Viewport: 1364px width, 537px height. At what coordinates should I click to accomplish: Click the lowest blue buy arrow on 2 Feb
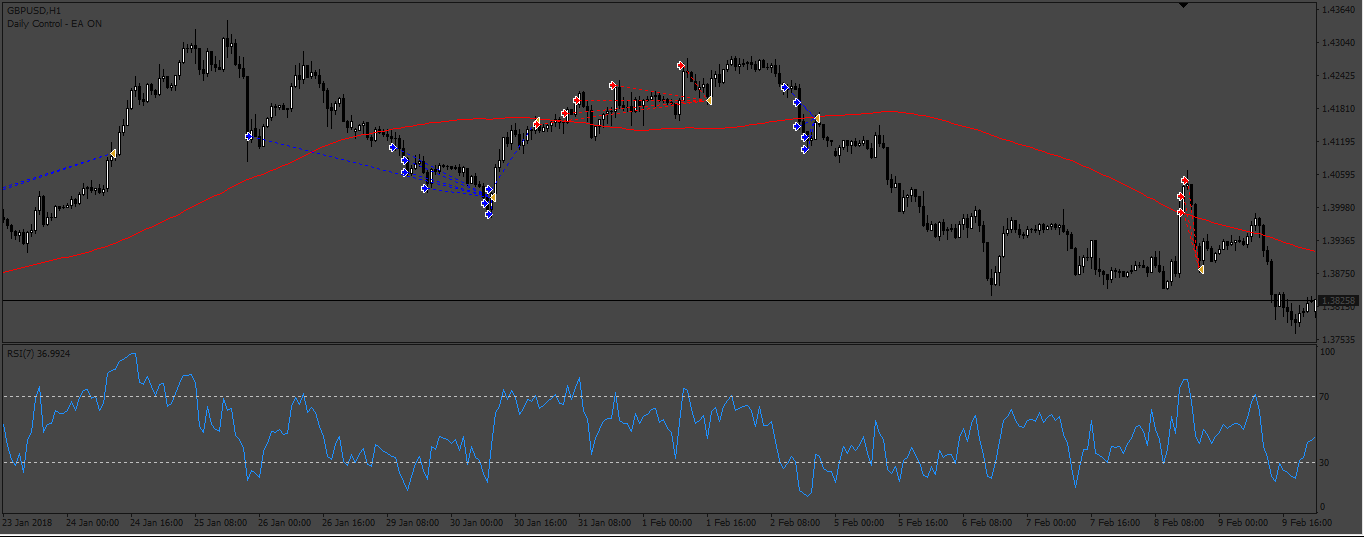tap(804, 149)
